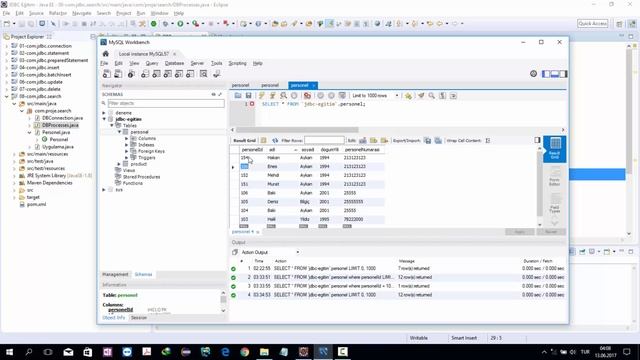
Task: Click the Workbench preferences gear icon at top right
Action: coord(533,74)
